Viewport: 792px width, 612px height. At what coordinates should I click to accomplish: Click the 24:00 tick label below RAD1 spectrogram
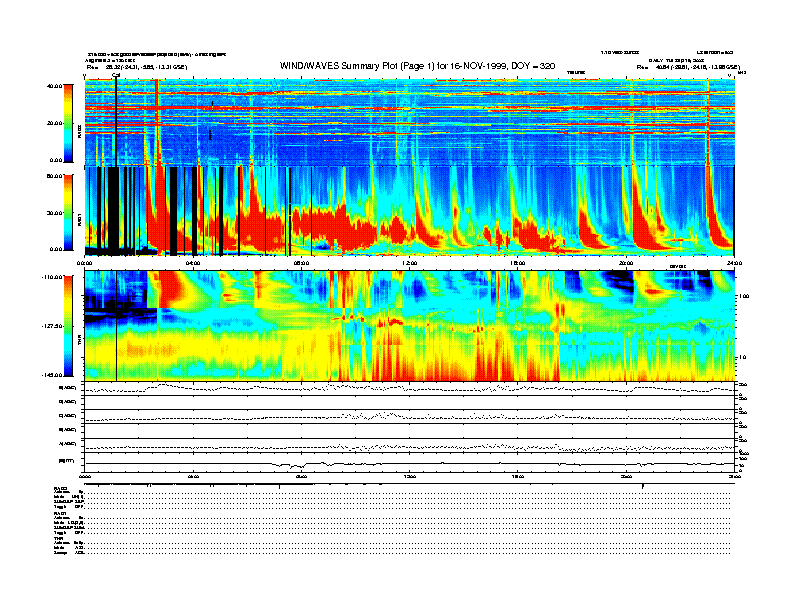(734, 263)
